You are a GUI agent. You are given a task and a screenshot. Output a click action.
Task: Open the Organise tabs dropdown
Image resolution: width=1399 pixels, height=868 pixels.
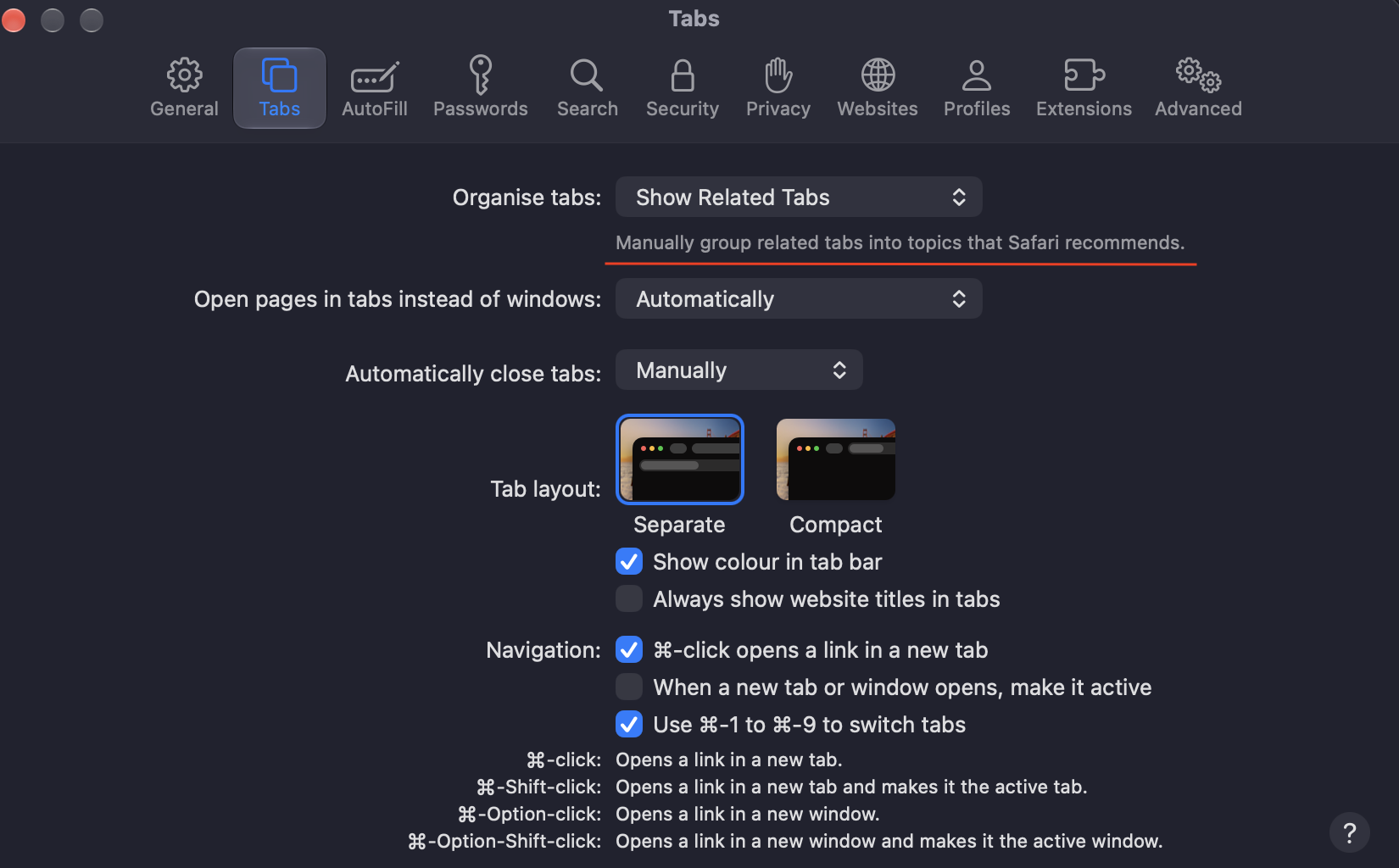coord(799,198)
